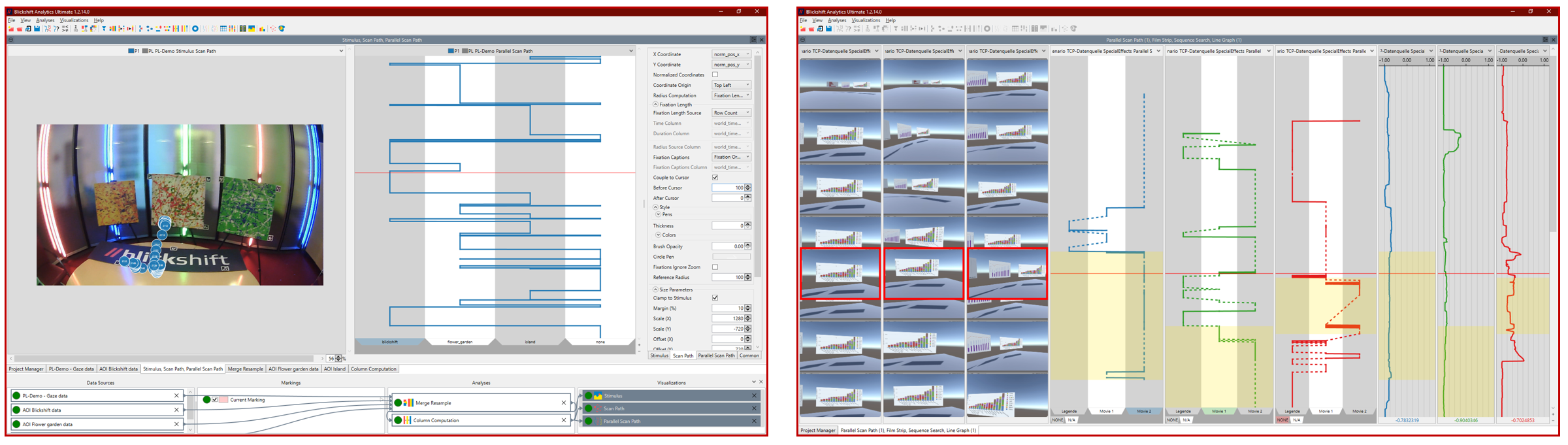Click the Movie 2 legend label in the blue chart

tap(1144, 411)
